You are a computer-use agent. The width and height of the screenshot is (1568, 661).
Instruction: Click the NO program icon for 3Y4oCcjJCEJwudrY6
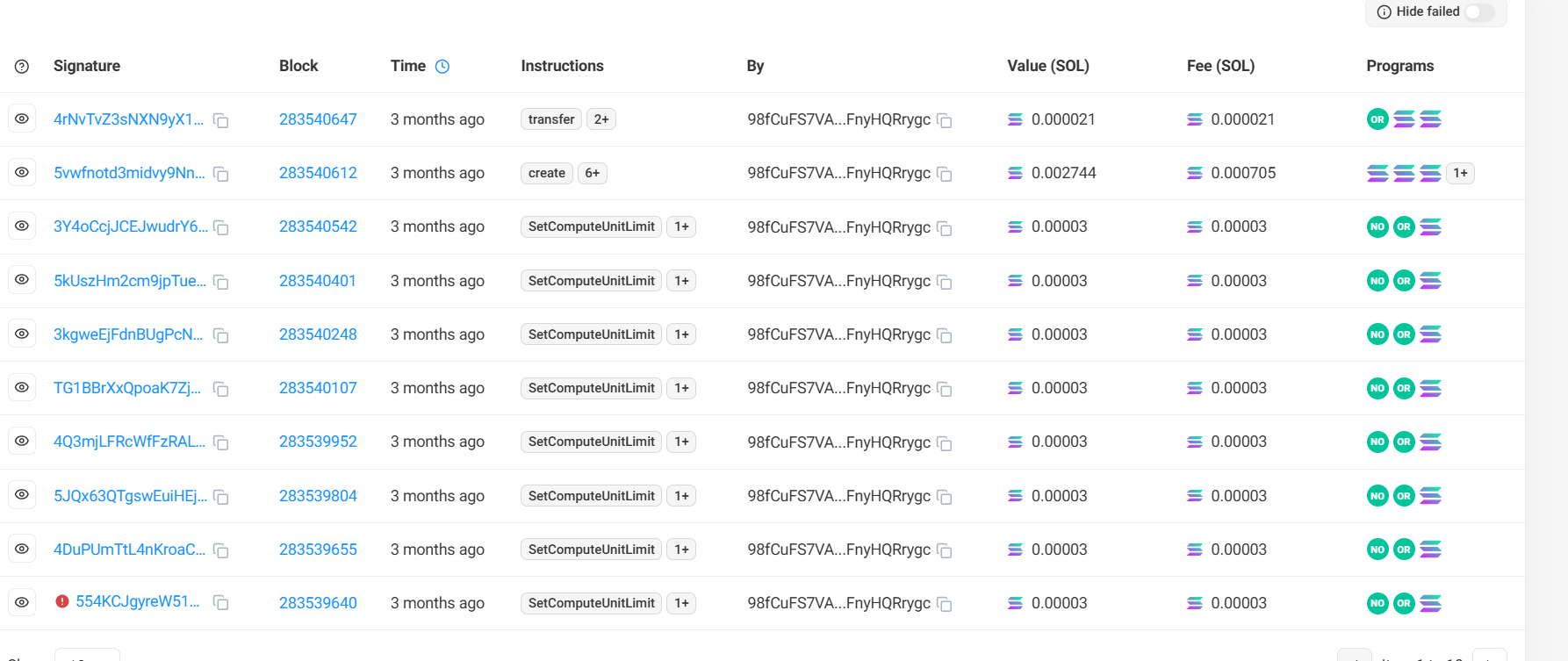[1377, 227]
